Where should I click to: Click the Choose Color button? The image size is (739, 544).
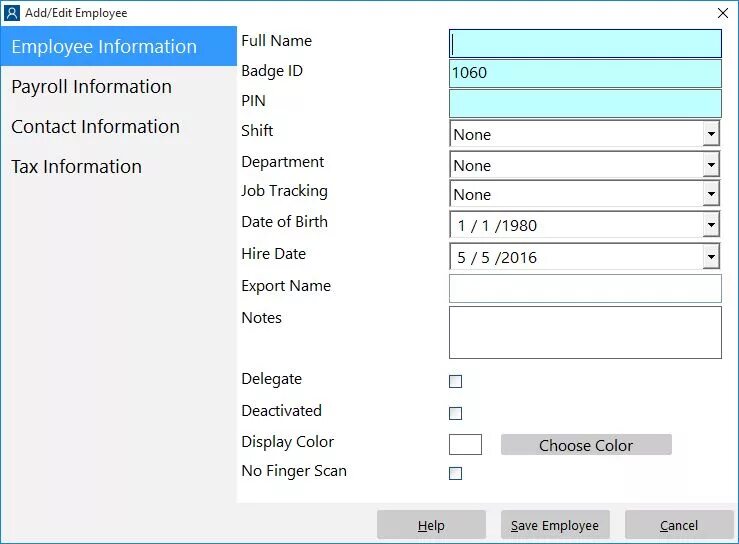tap(586, 445)
